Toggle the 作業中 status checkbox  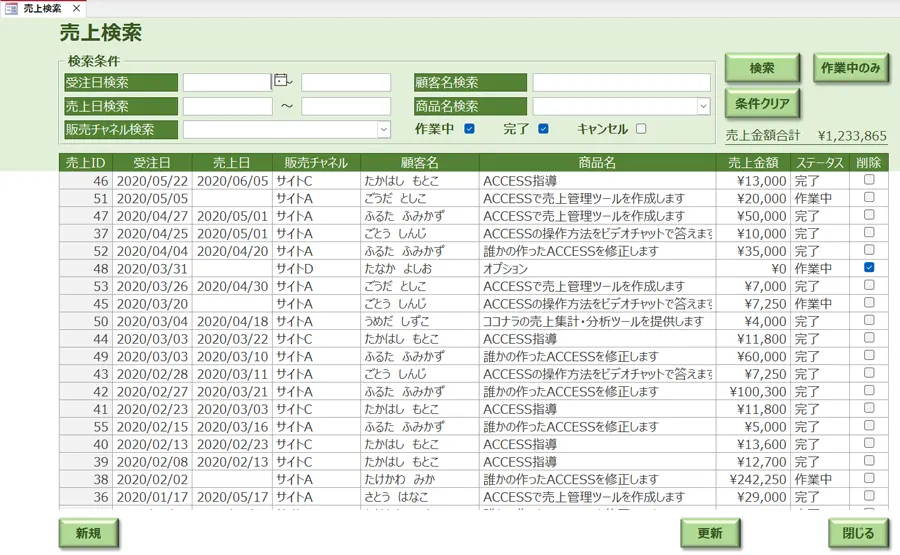pos(469,129)
